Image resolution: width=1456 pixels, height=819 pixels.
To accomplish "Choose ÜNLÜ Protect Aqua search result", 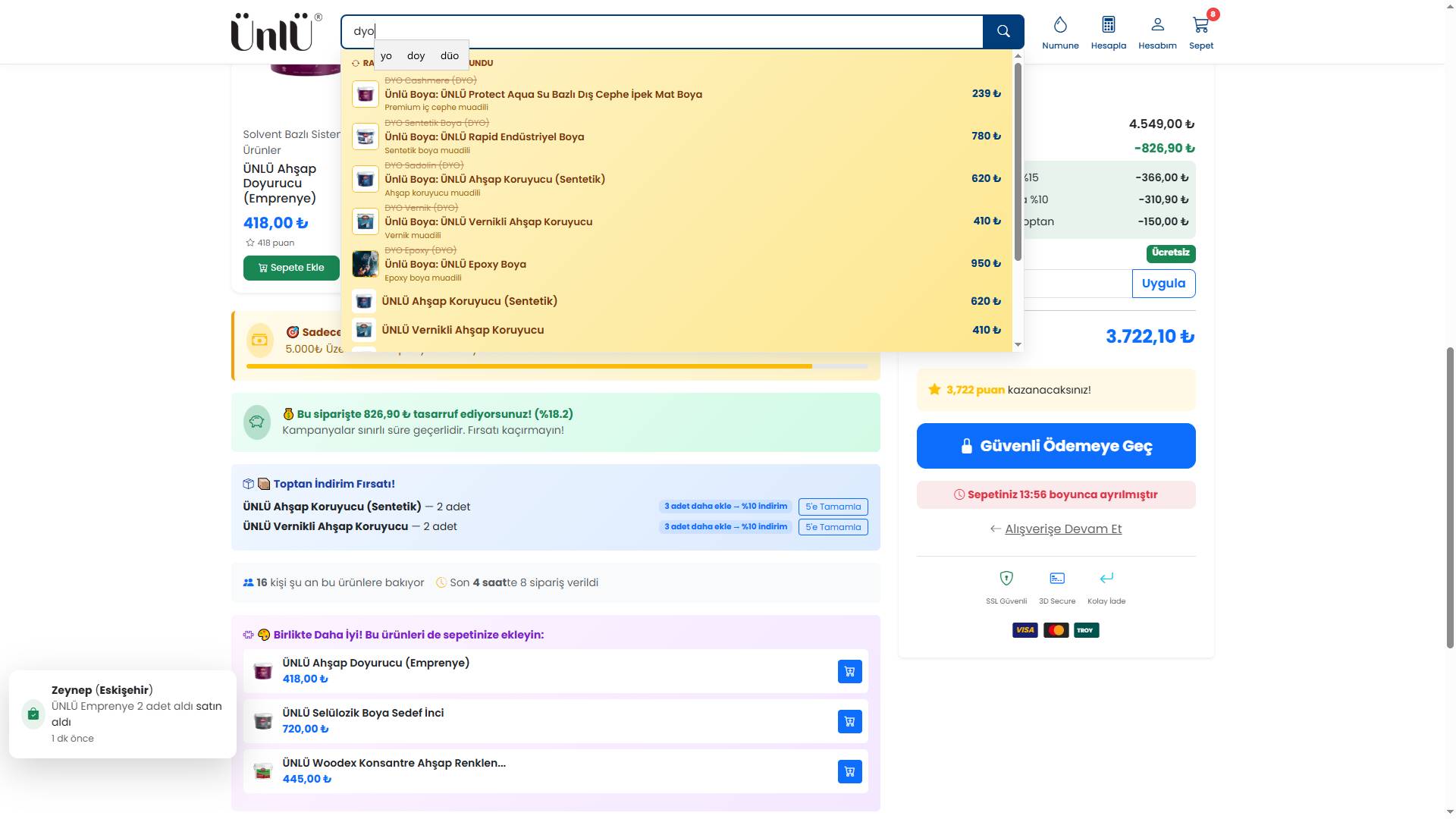I will click(x=543, y=95).
